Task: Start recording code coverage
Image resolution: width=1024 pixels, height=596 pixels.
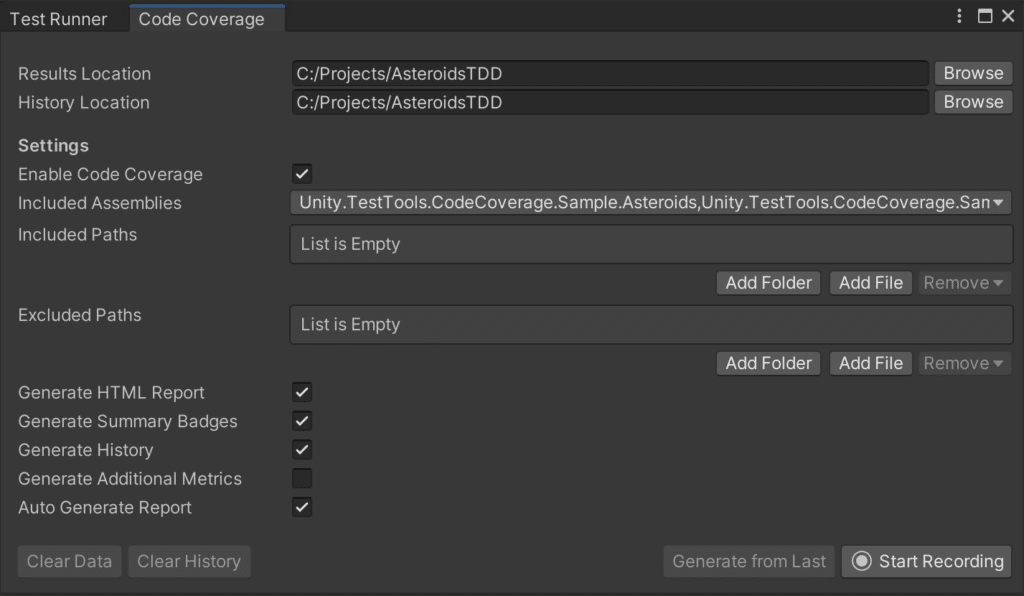Action: coord(930,561)
